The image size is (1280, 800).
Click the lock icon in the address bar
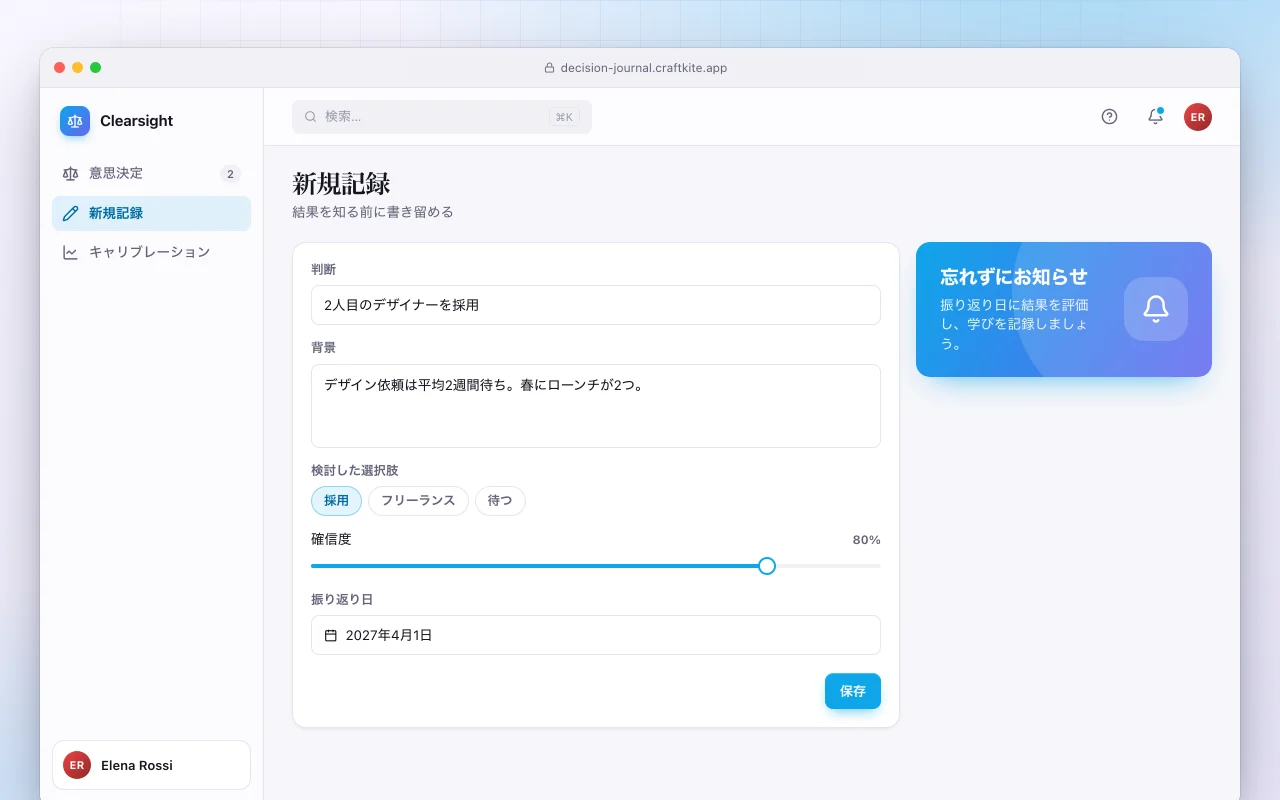click(x=549, y=68)
